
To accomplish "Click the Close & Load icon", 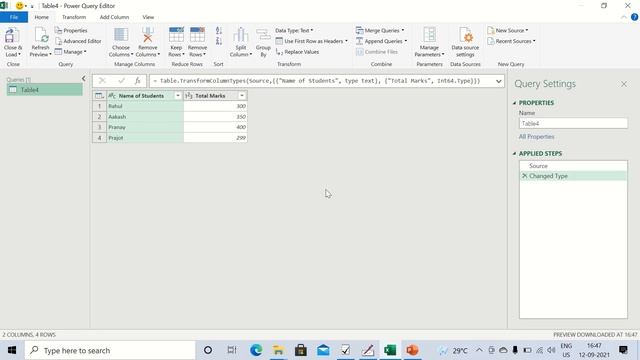I will [x=12, y=36].
